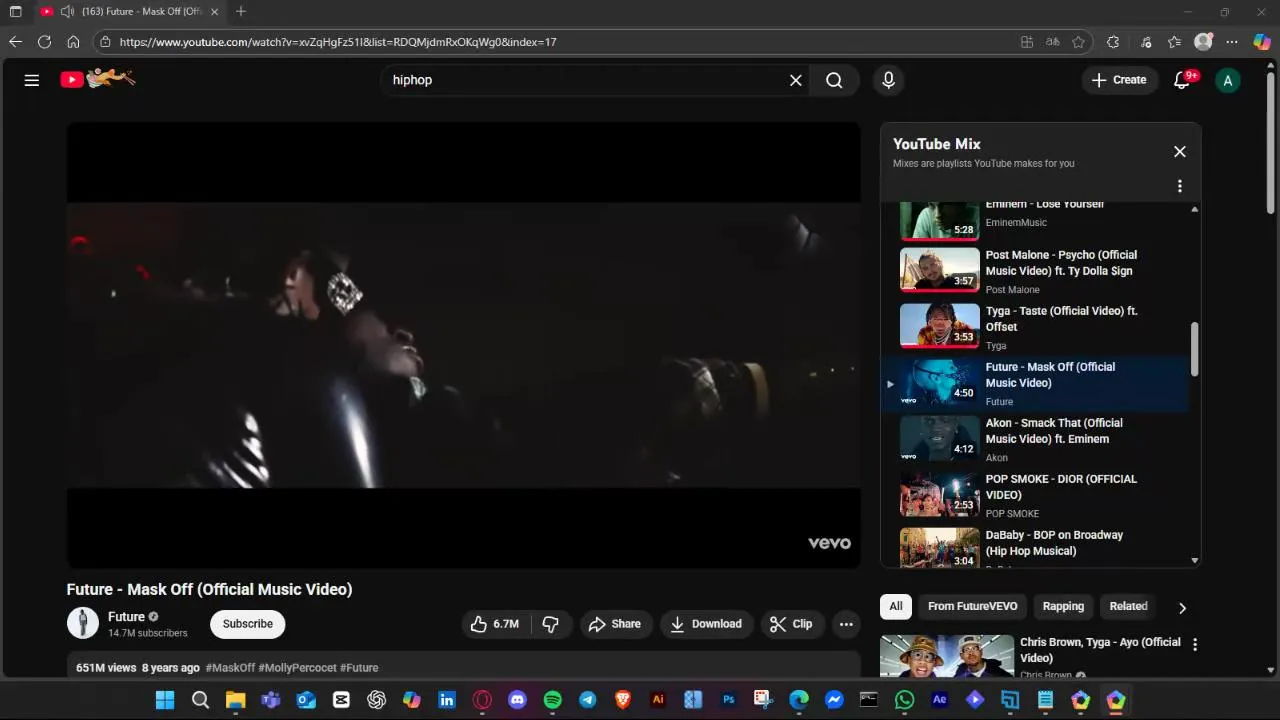Download the Mask Off video
This screenshot has height=720, width=1280.
pos(706,624)
